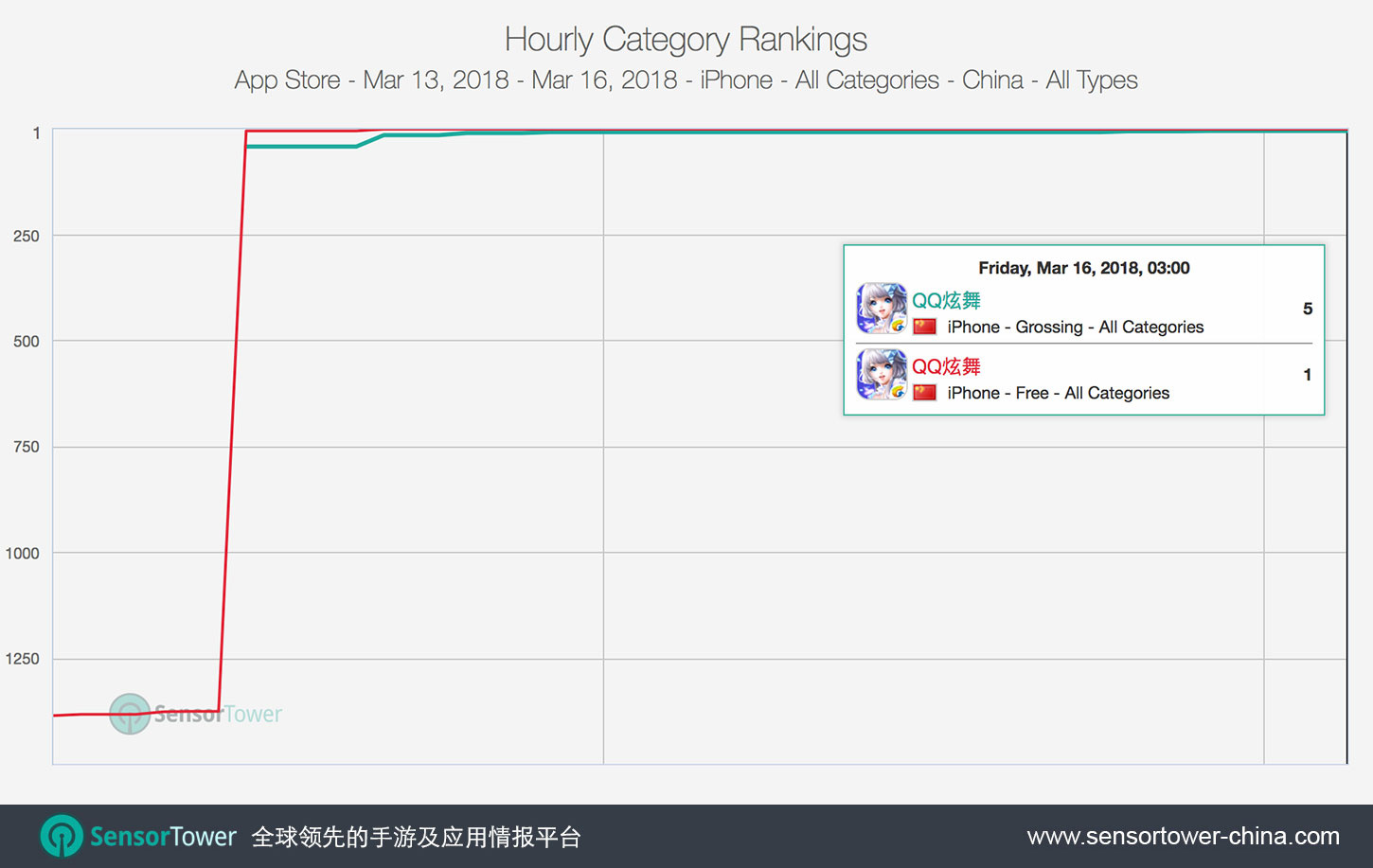Click the QQ炫舞 app icon in Free row

tap(882, 375)
